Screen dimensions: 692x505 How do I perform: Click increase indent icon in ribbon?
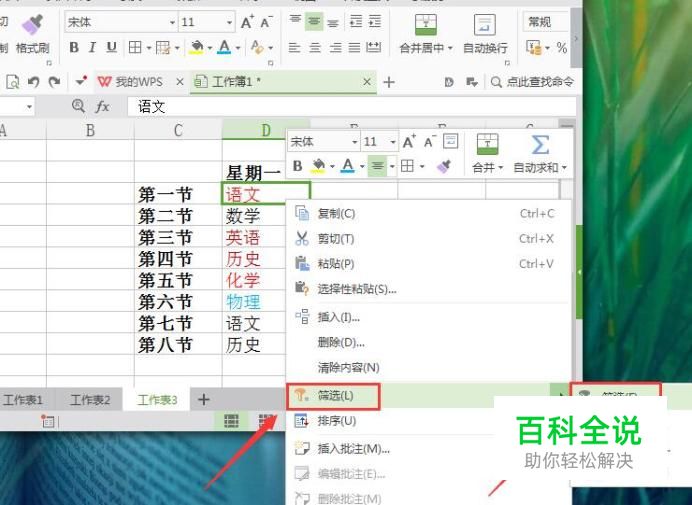pyautogui.click(x=375, y=21)
